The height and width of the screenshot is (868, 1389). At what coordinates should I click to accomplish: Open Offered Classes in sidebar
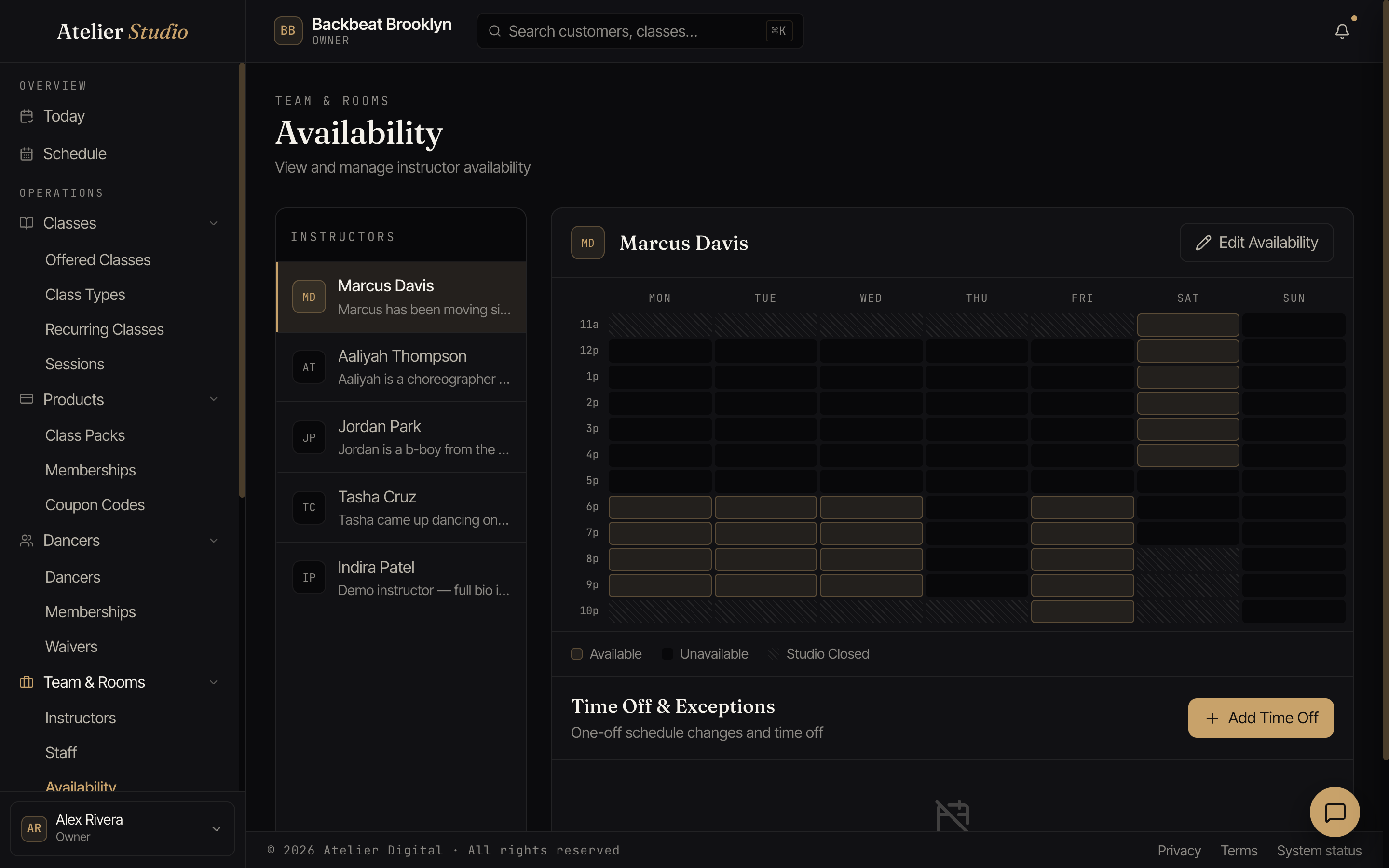click(97, 260)
